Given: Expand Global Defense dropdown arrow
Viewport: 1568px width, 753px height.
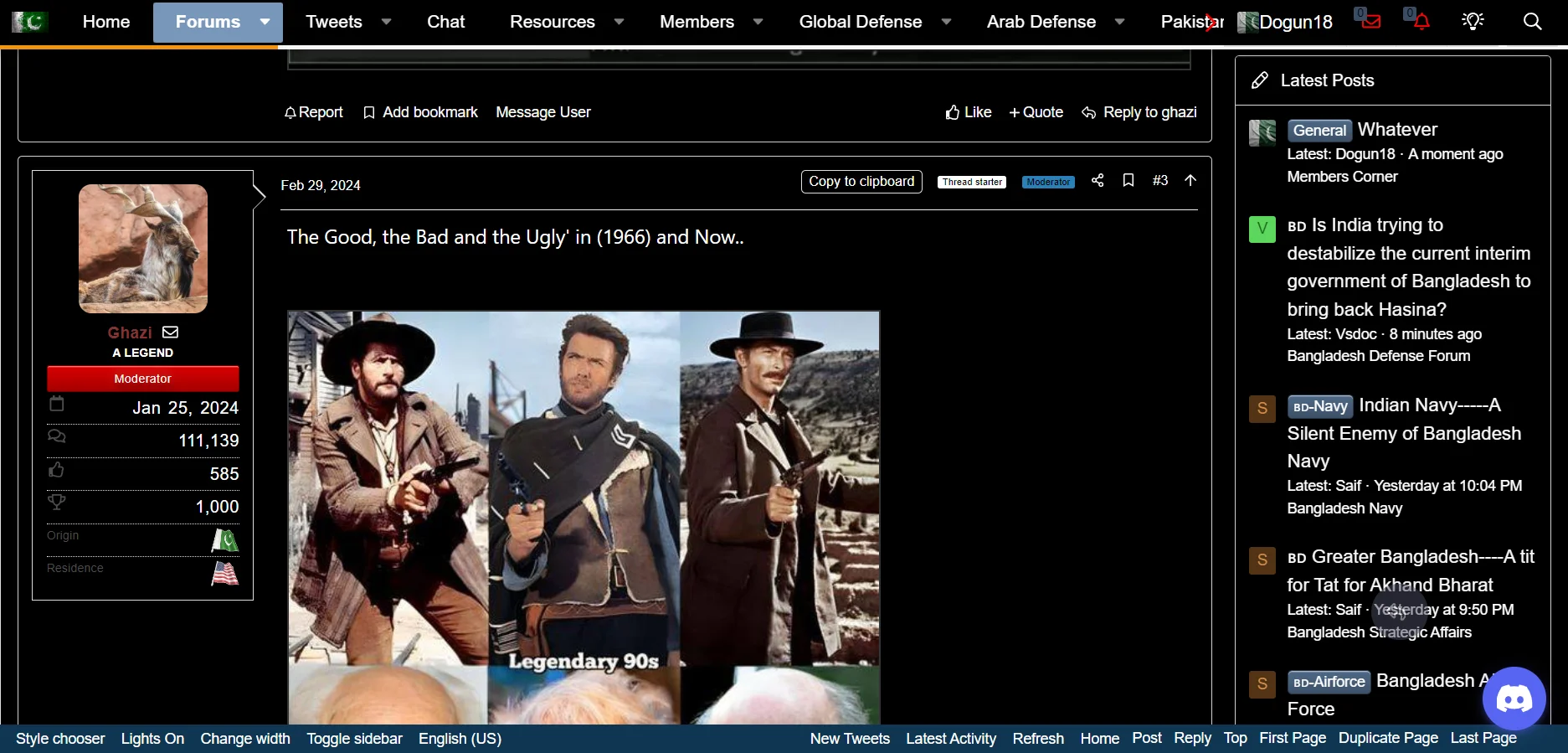Looking at the screenshot, I should tap(946, 22).
